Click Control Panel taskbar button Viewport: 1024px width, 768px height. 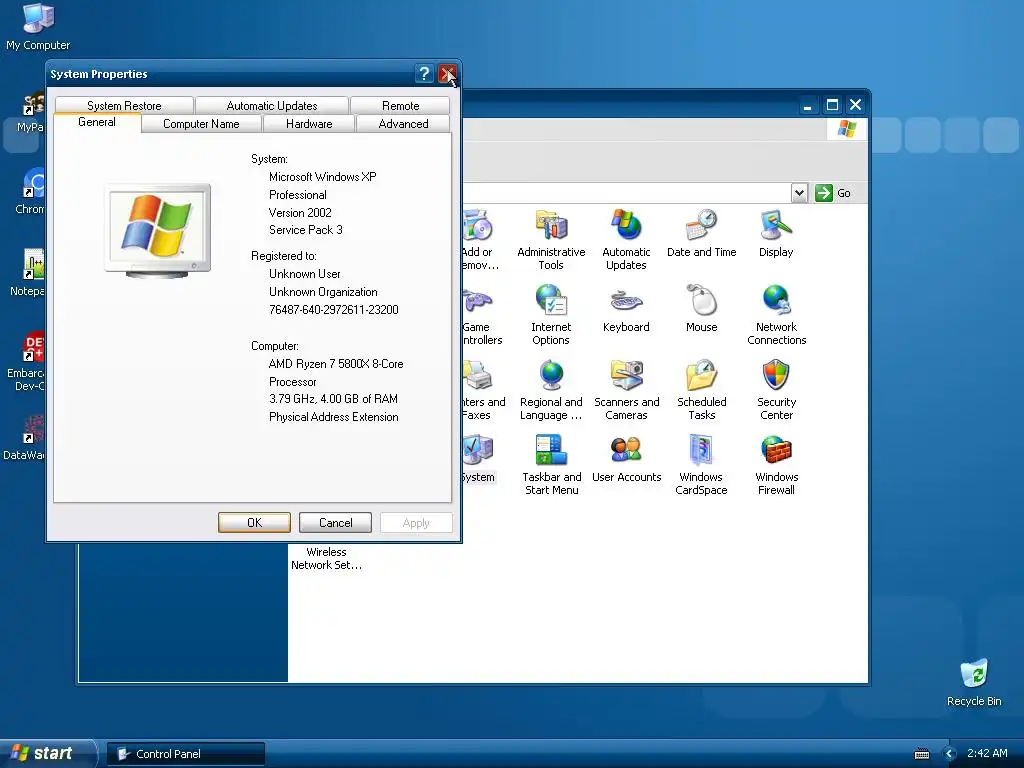click(185, 754)
